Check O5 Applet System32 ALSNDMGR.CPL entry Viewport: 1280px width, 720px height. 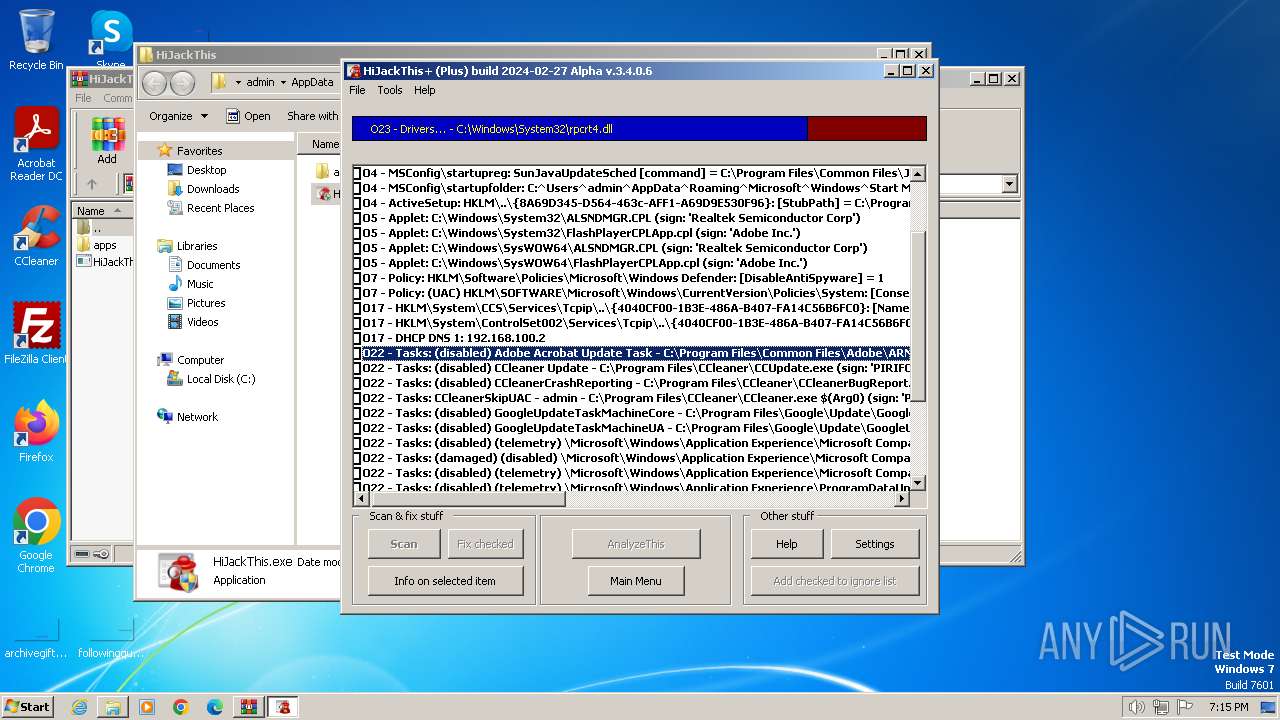(x=358, y=218)
